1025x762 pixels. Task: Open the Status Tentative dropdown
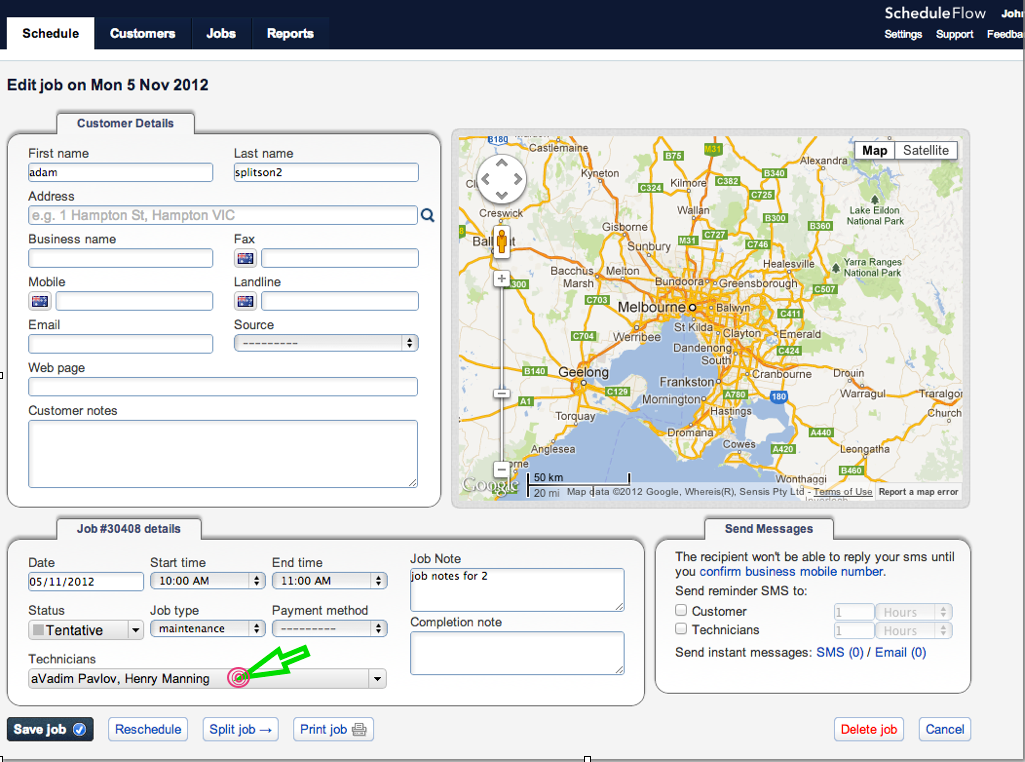86,630
